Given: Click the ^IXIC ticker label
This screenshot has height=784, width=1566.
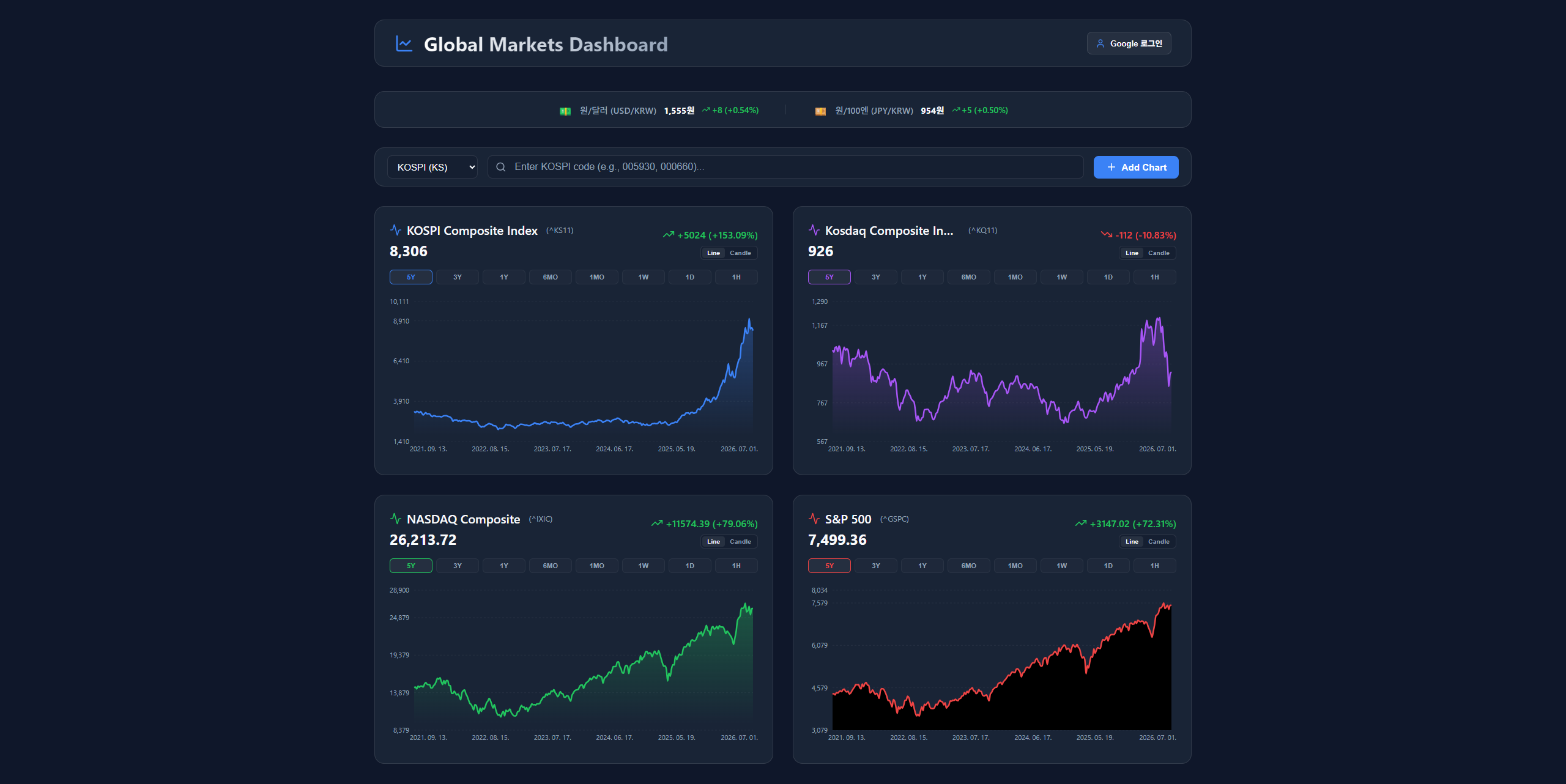Looking at the screenshot, I should coord(541,519).
